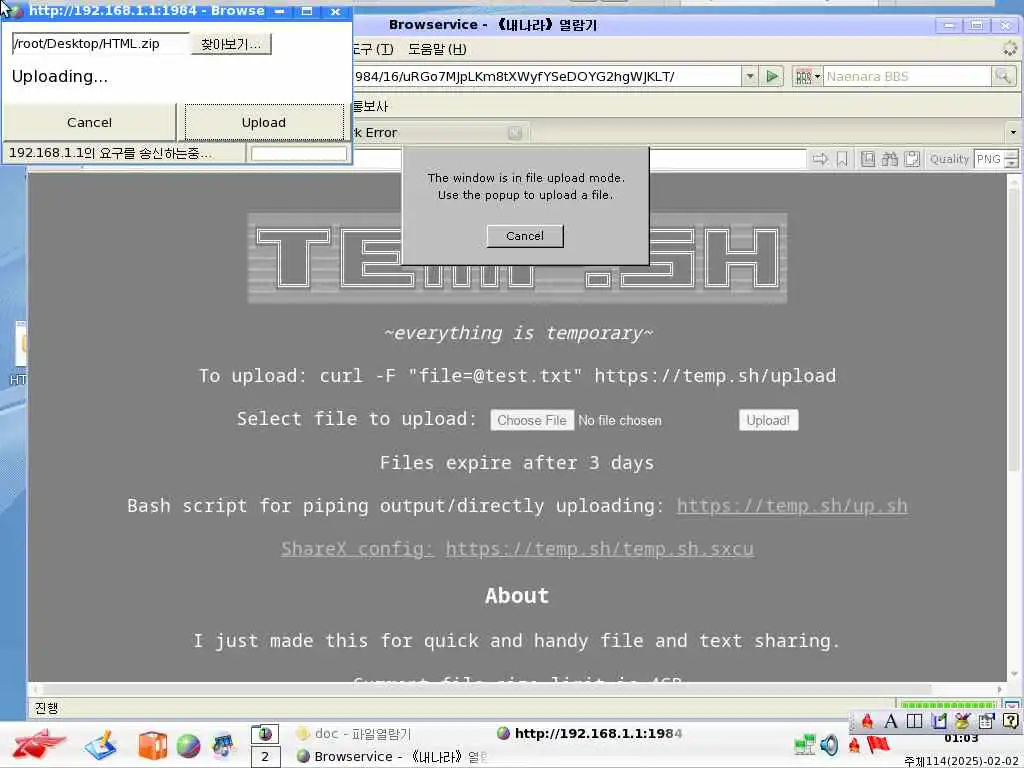Open the 도움말 (H) menu
Image resolution: width=1024 pixels, height=768 pixels.
(x=437, y=49)
